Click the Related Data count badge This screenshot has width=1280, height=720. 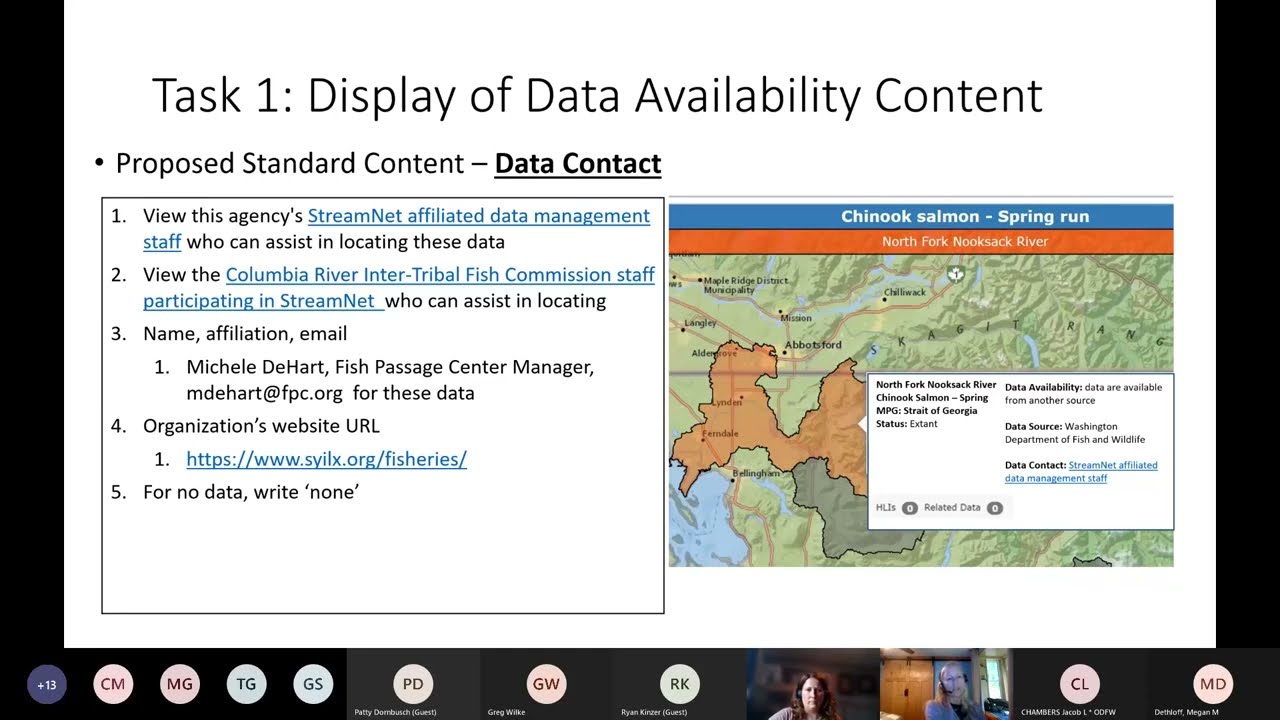[994, 508]
